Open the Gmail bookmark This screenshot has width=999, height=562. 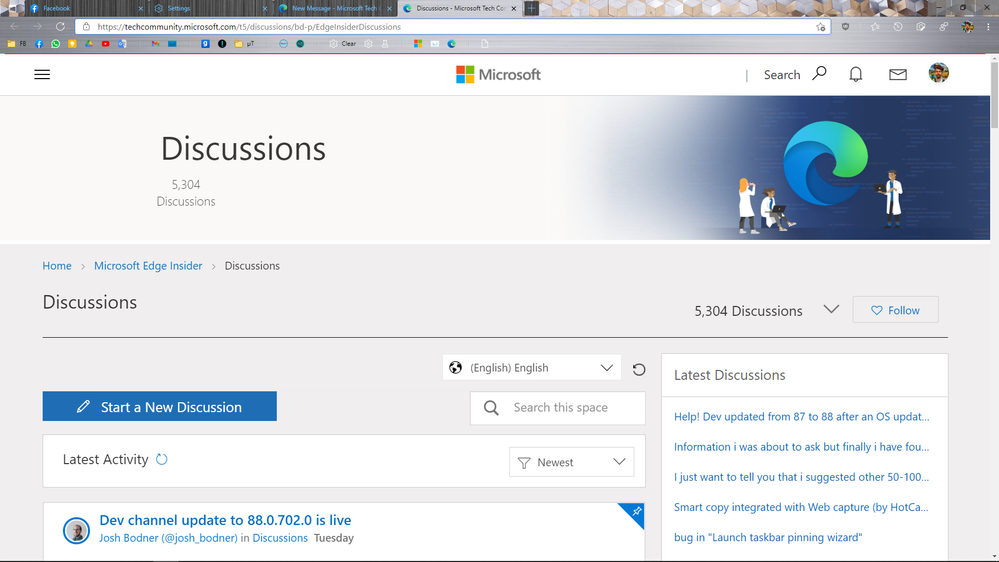[x=155, y=44]
